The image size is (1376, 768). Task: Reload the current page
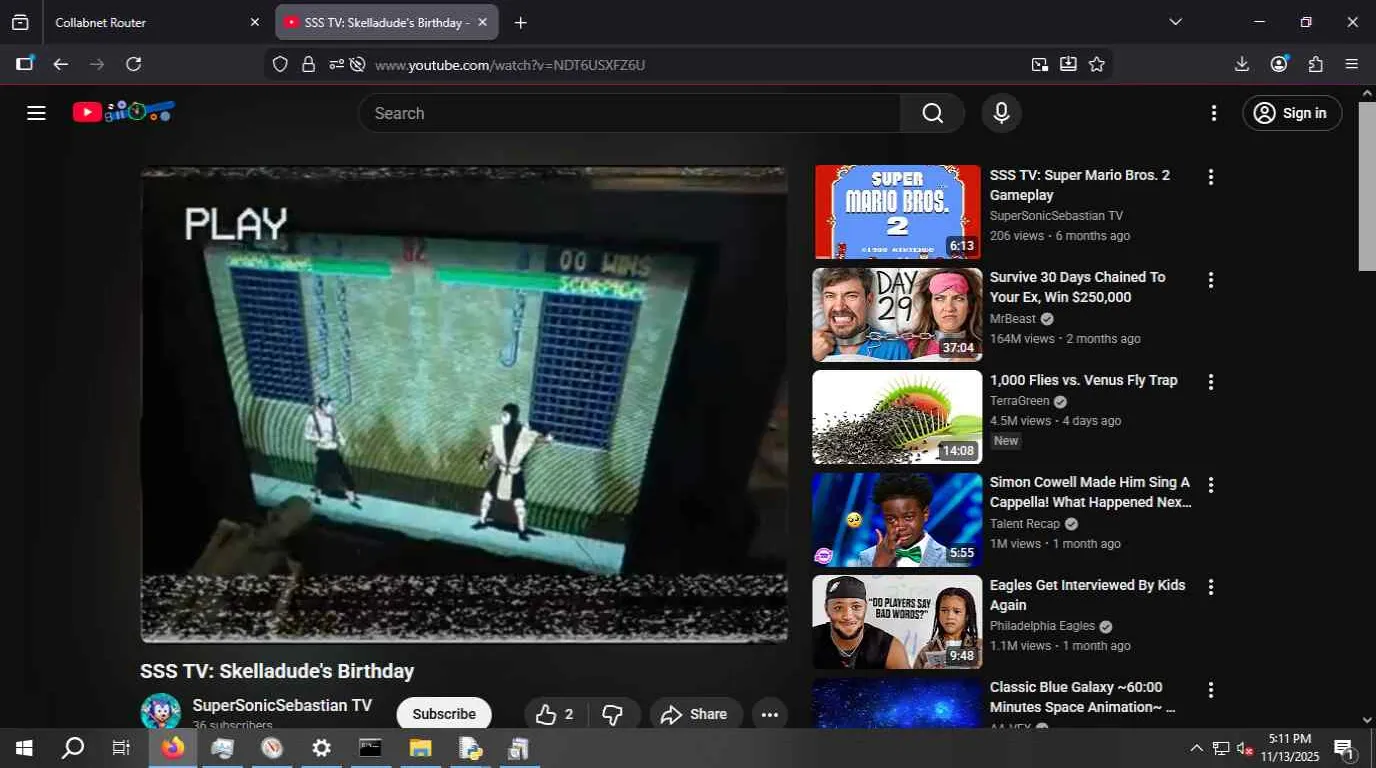click(x=133, y=64)
